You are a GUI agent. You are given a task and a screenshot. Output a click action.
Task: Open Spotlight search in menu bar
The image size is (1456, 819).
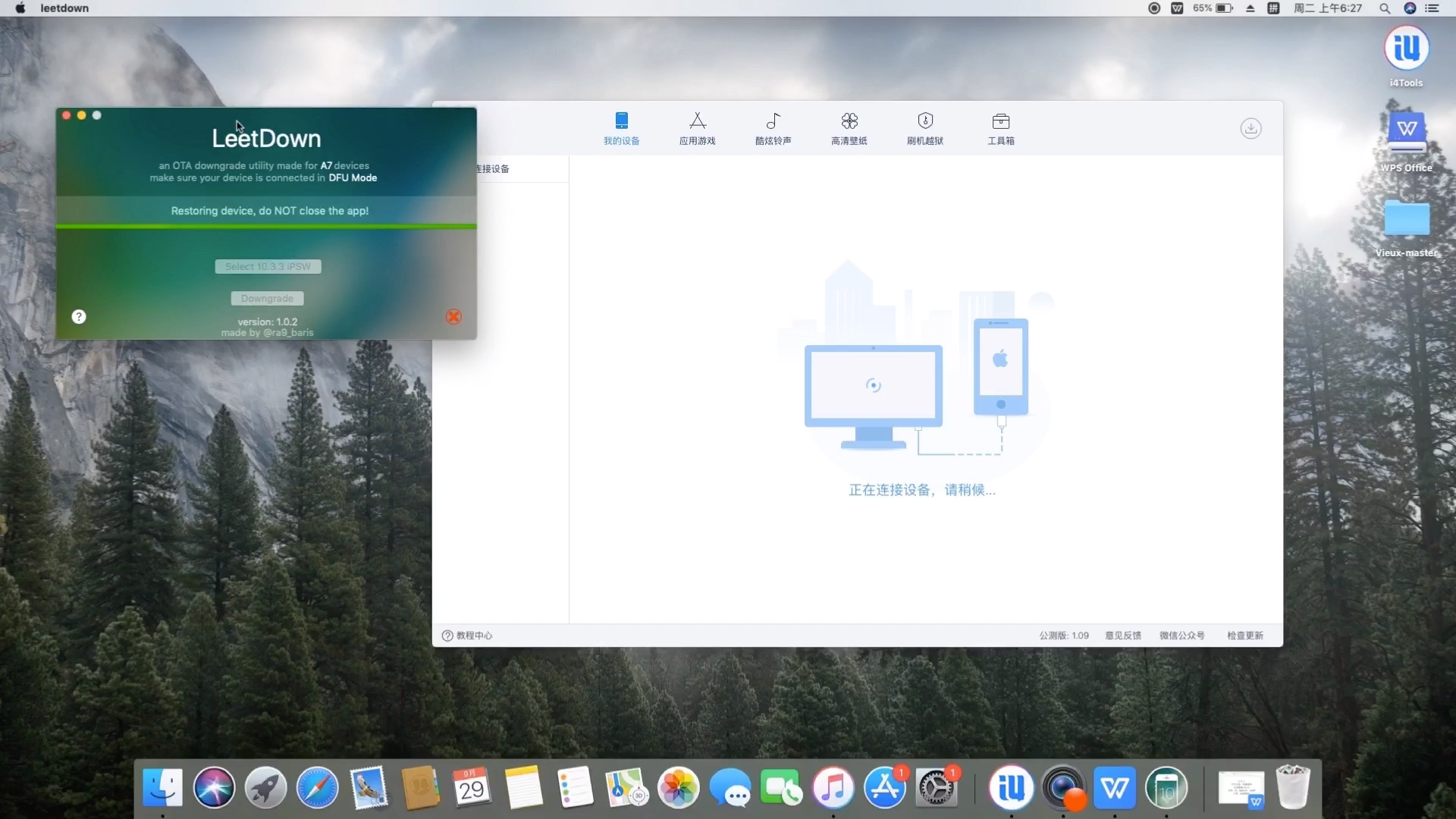(1385, 8)
